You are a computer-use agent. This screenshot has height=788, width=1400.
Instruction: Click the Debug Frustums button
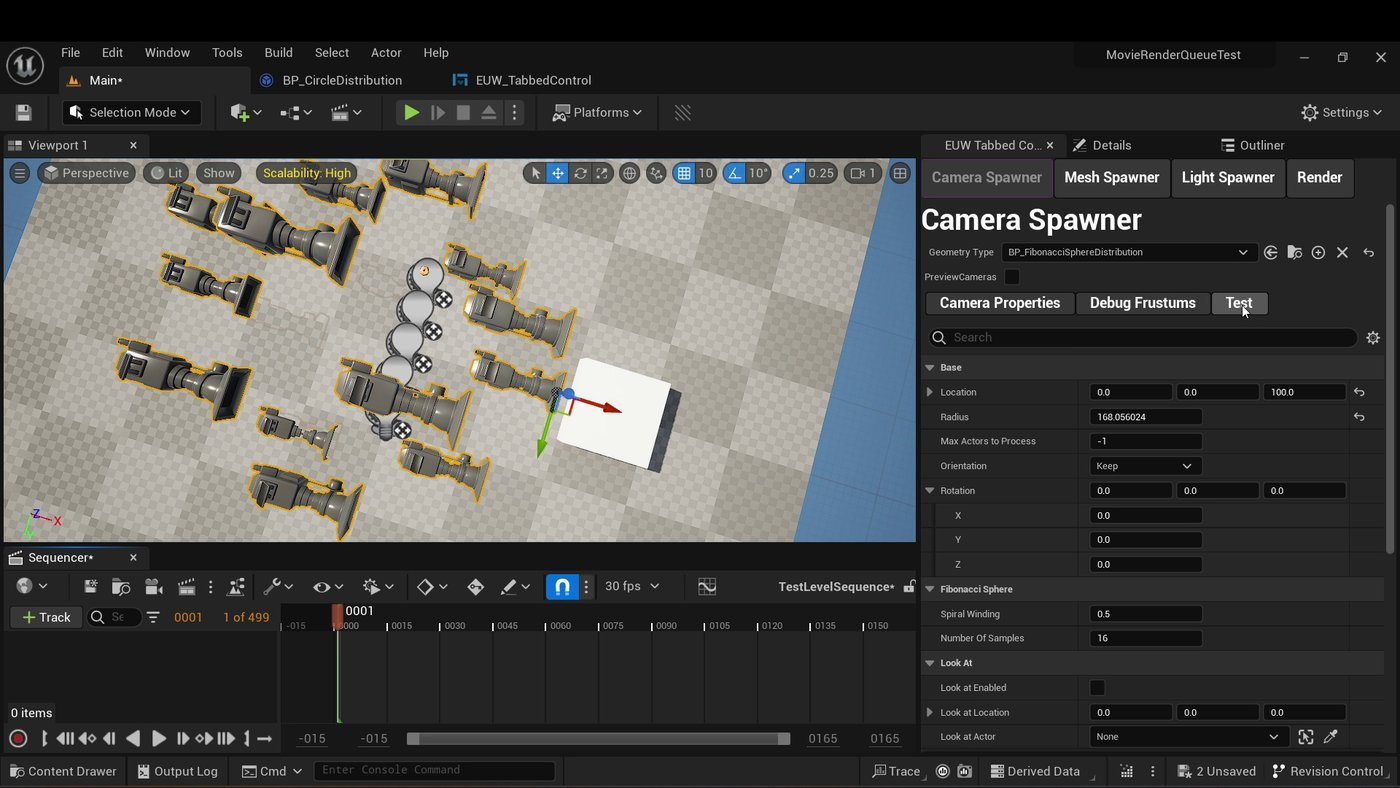click(x=1142, y=303)
